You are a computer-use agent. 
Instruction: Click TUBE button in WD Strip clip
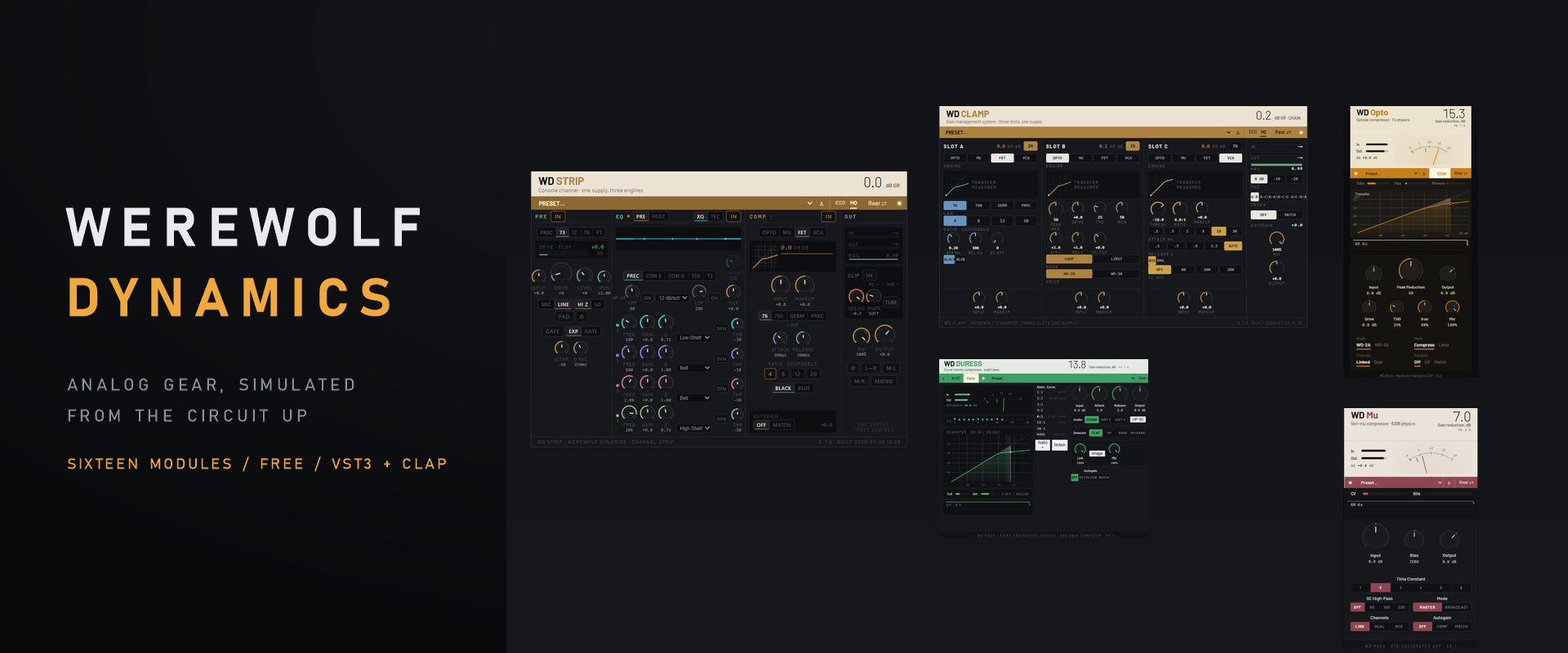click(x=891, y=302)
